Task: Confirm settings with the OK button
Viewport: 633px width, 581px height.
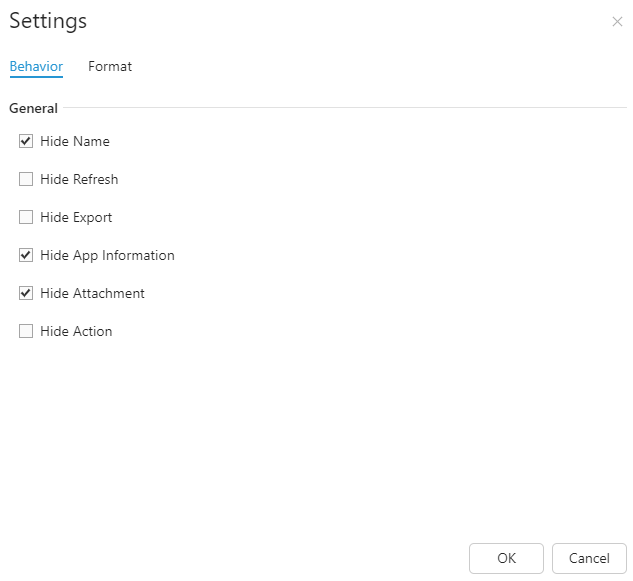Action: point(506,558)
